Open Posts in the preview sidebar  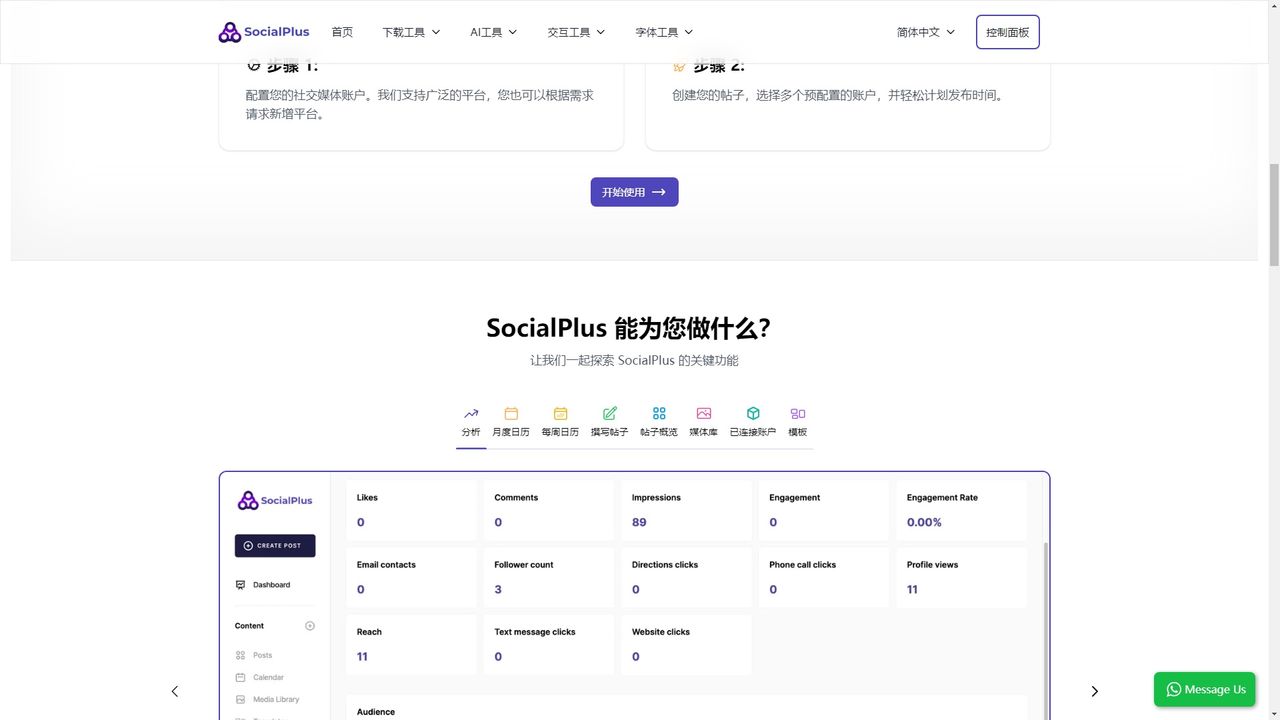(x=262, y=655)
